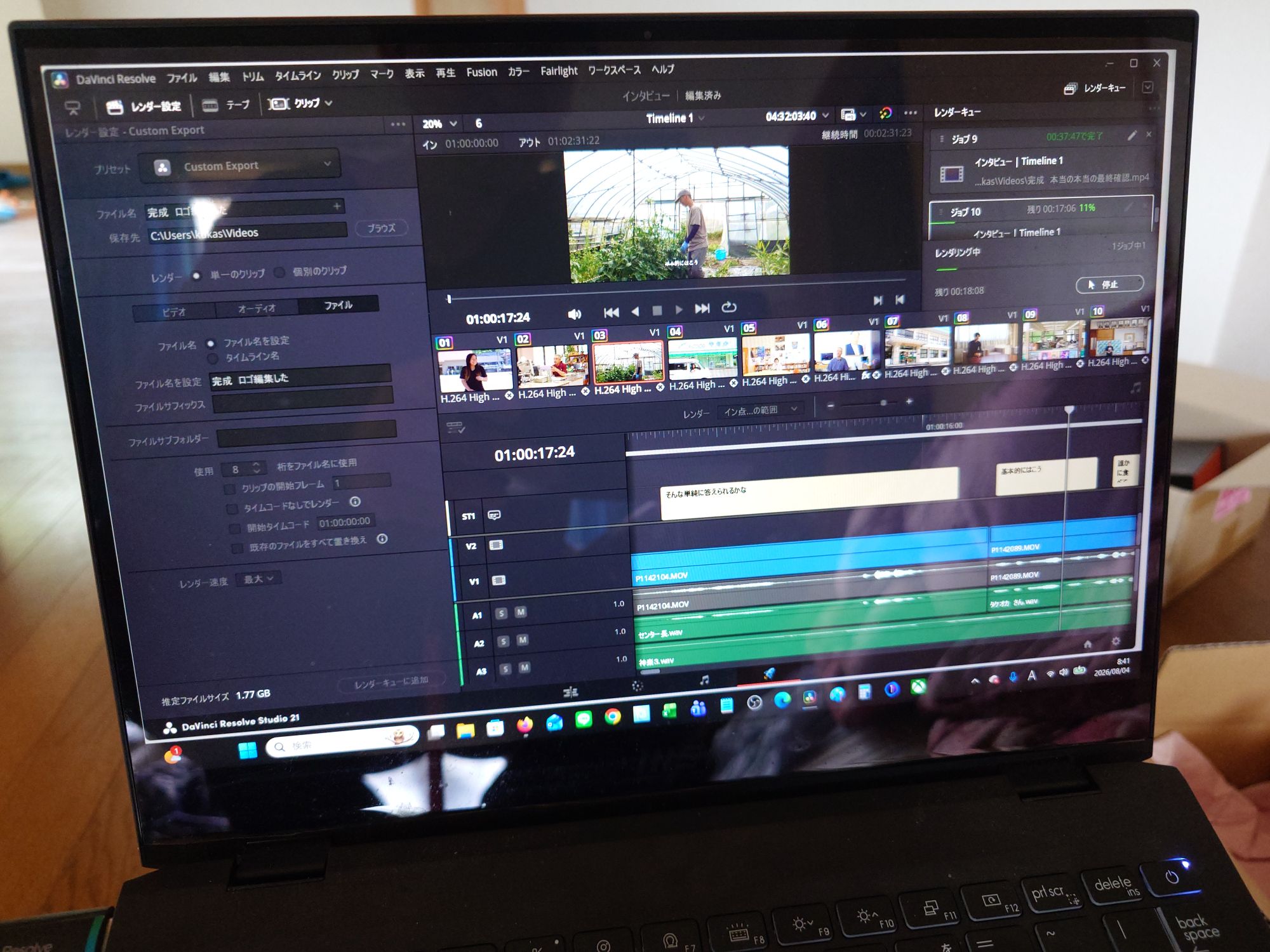This screenshot has height=952, width=1270.
Task: Click the ブラウズ button
Action: (x=381, y=228)
